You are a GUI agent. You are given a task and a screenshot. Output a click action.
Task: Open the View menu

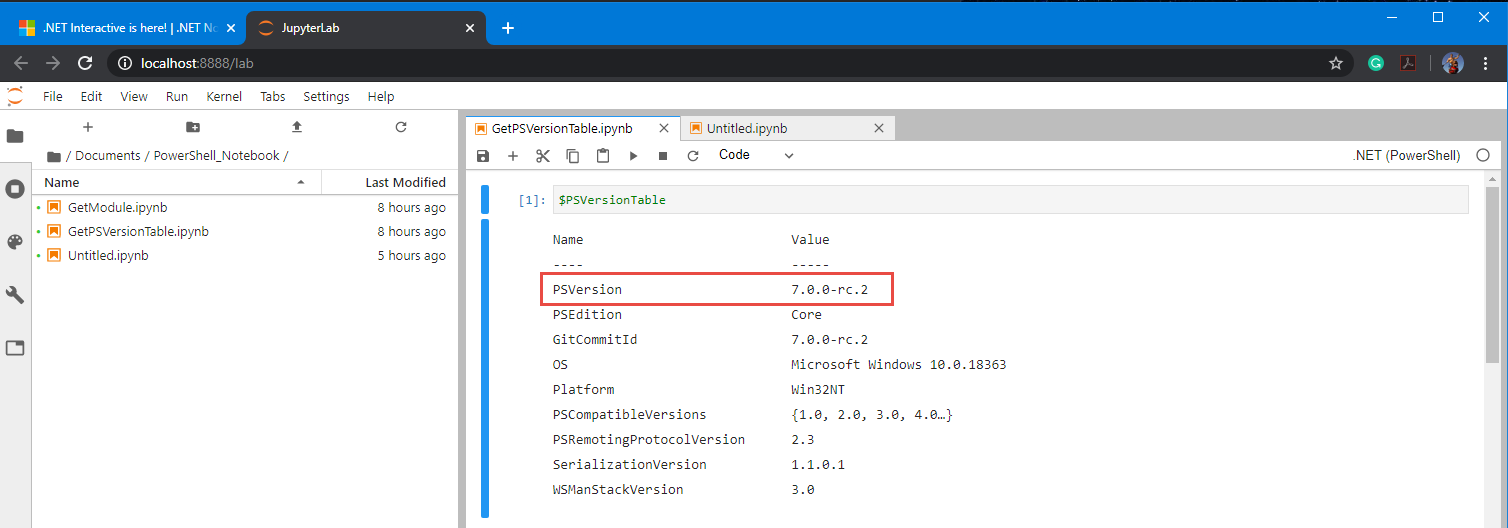(x=134, y=96)
